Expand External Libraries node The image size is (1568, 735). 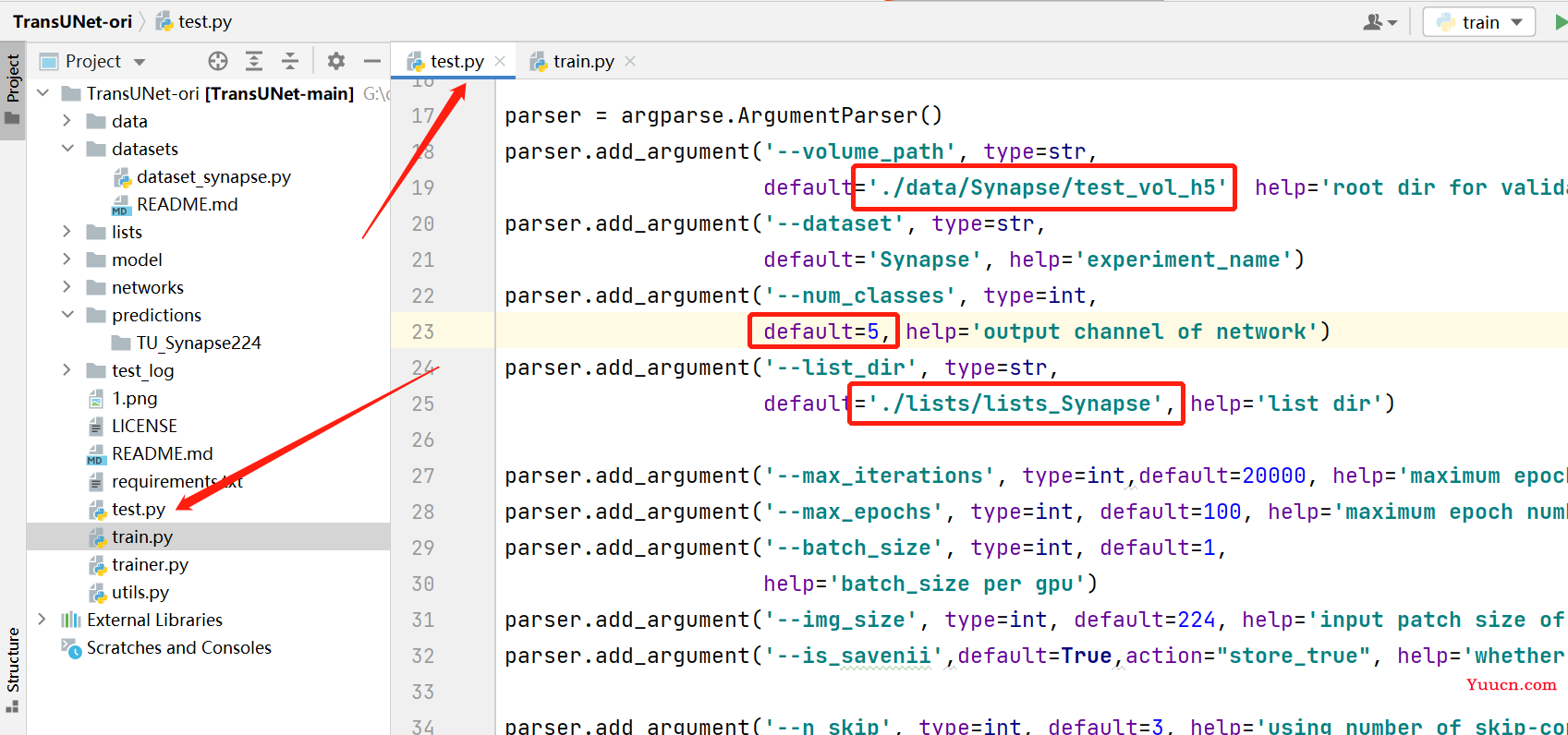pos(43,620)
